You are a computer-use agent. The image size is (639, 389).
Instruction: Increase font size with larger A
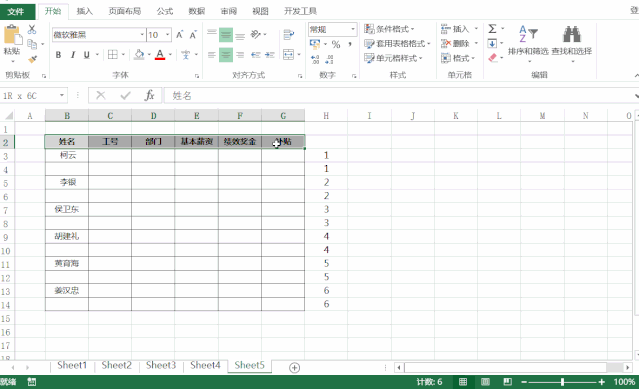coord(180,35)
